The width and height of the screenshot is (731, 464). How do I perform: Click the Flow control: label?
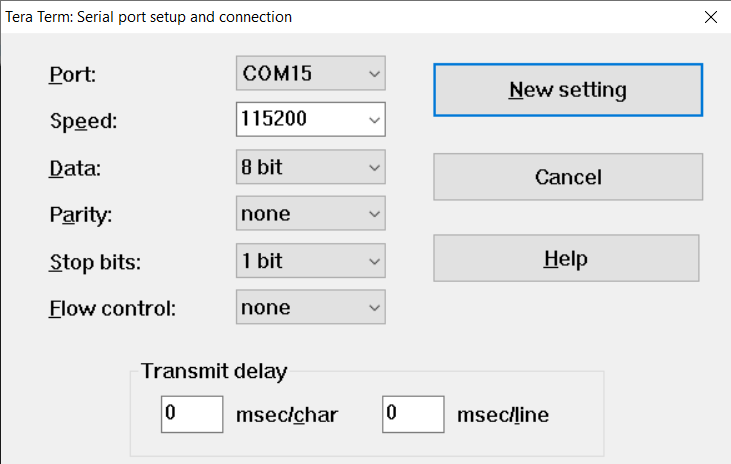point(112,308)
